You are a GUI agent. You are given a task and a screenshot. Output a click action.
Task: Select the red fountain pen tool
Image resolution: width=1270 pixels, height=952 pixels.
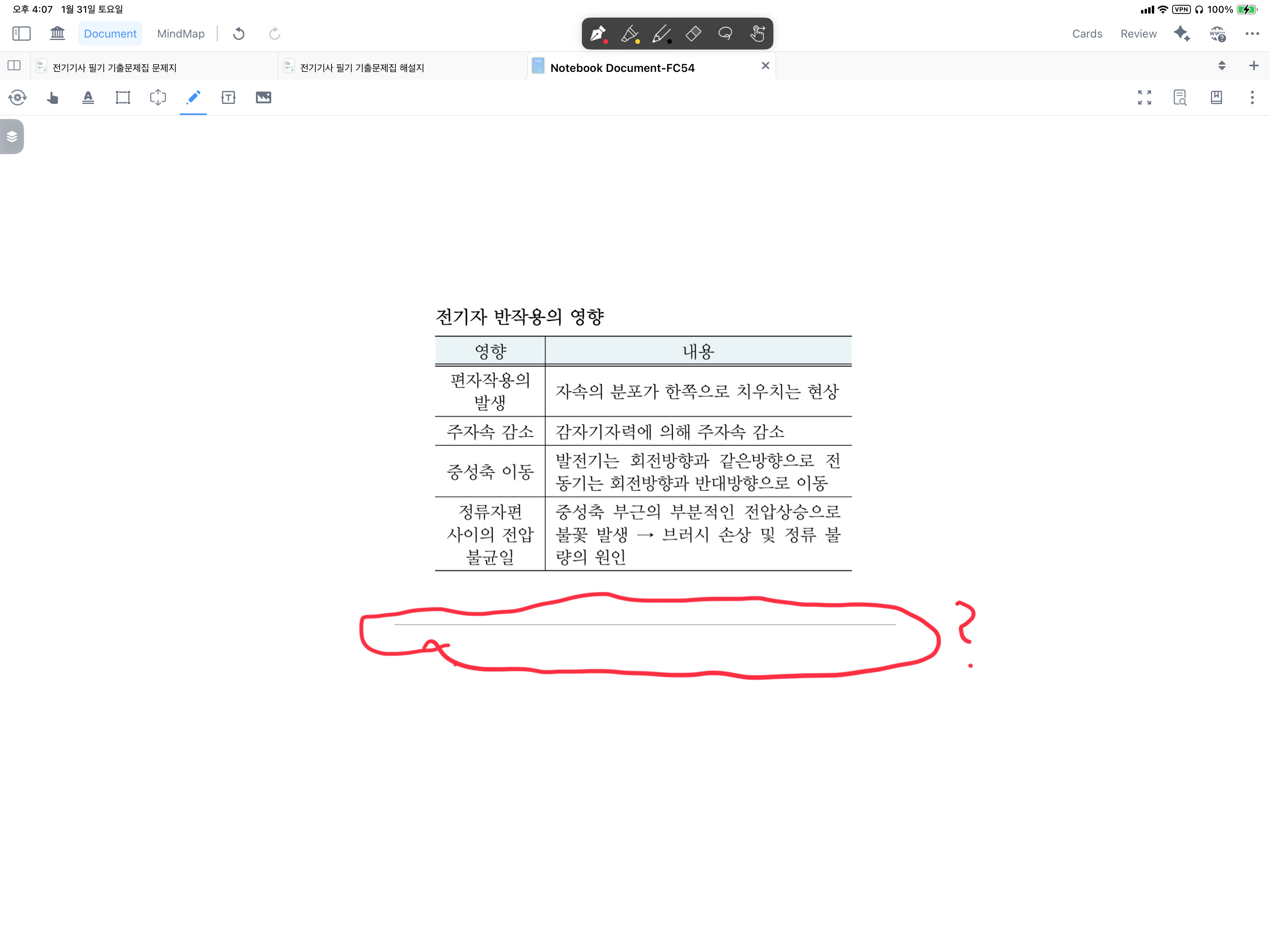598,34
